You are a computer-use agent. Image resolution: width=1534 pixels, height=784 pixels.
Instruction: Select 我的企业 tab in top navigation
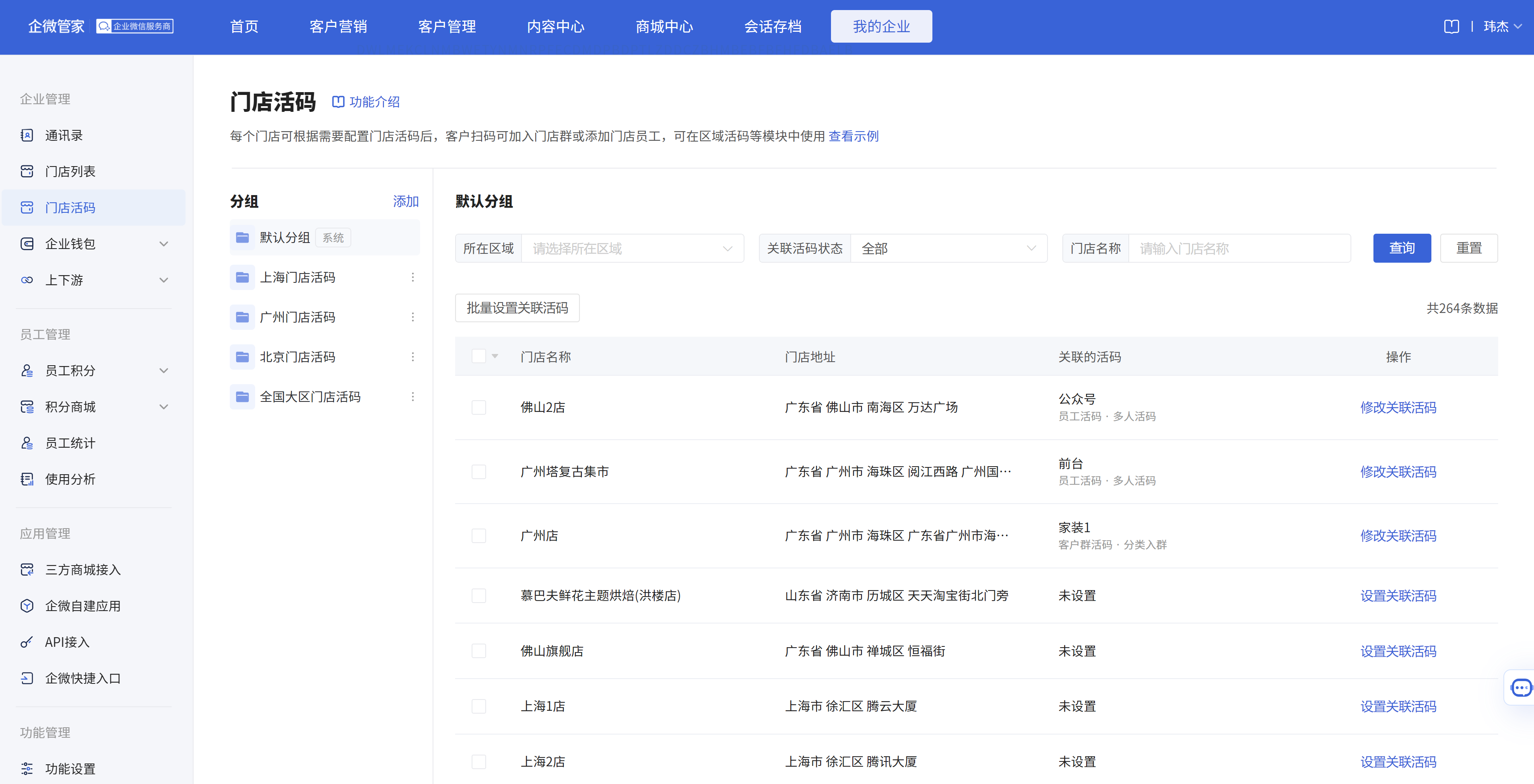point(881,26)
